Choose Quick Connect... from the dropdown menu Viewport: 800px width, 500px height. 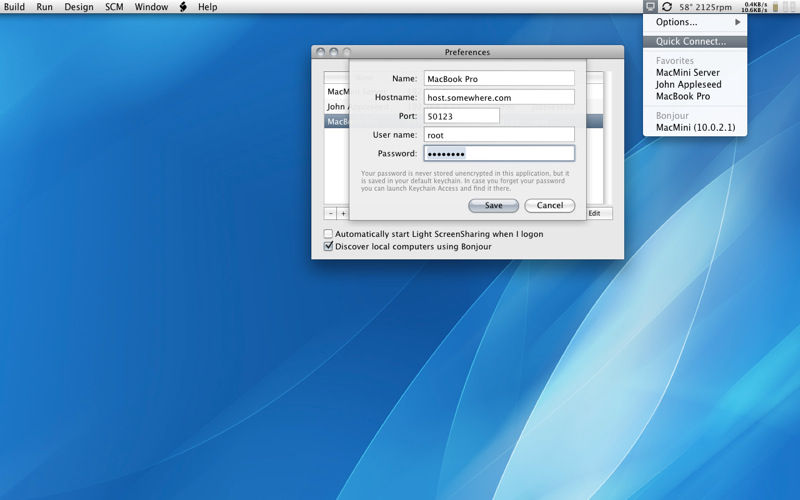[x=695, y=41]
